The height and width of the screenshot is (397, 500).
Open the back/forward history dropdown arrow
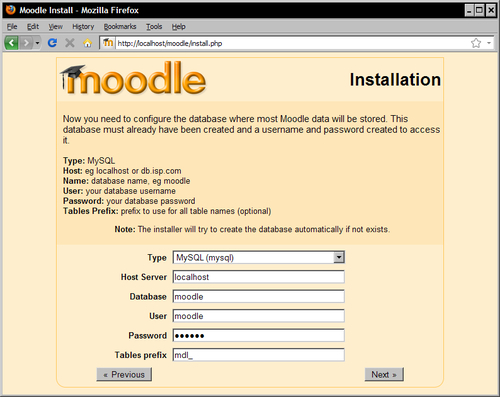tap(37, 43)
